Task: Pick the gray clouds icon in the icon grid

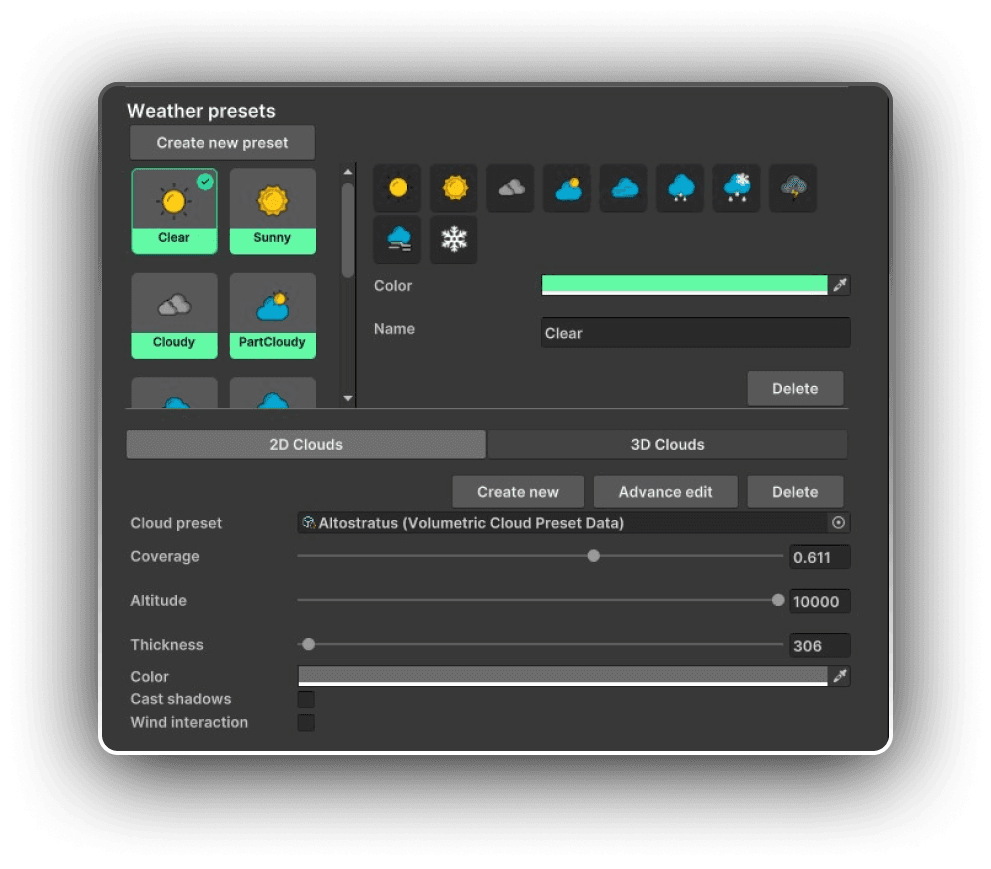Action: point(511,188)
